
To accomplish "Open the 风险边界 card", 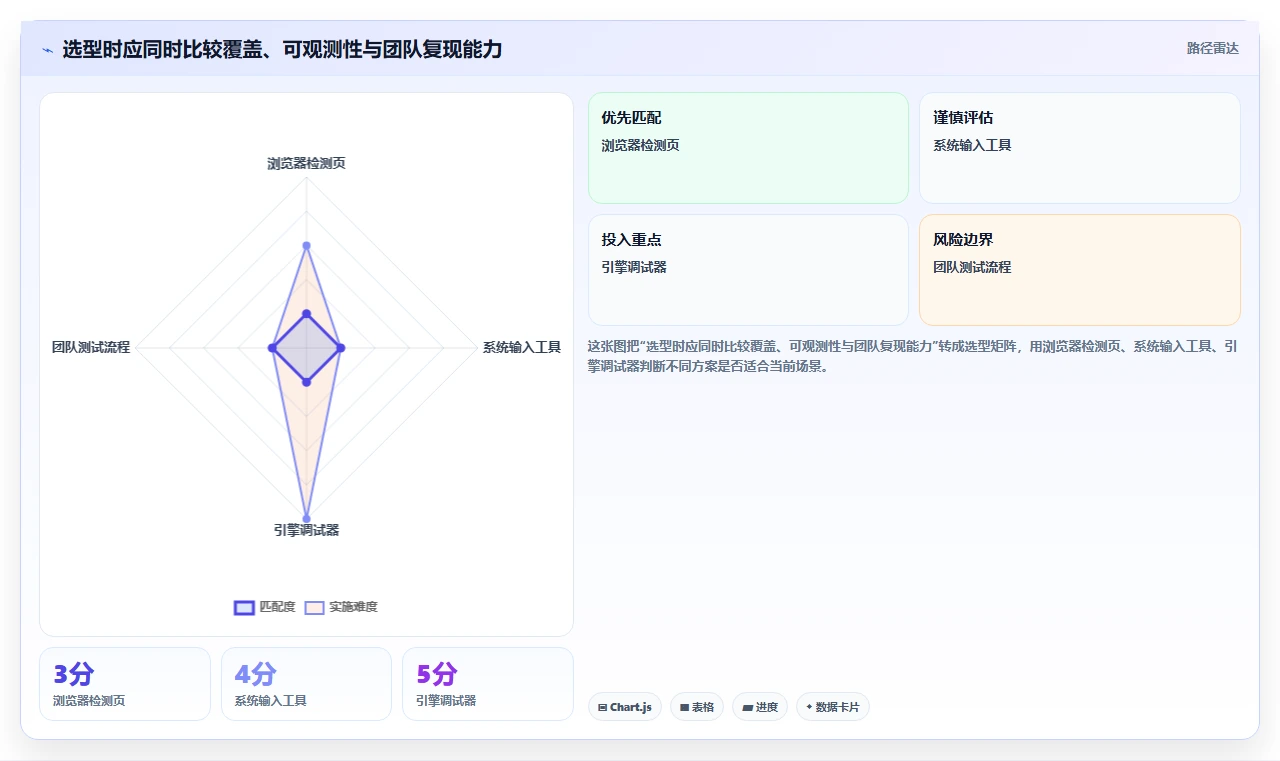I will click(x=1080, y=270).
